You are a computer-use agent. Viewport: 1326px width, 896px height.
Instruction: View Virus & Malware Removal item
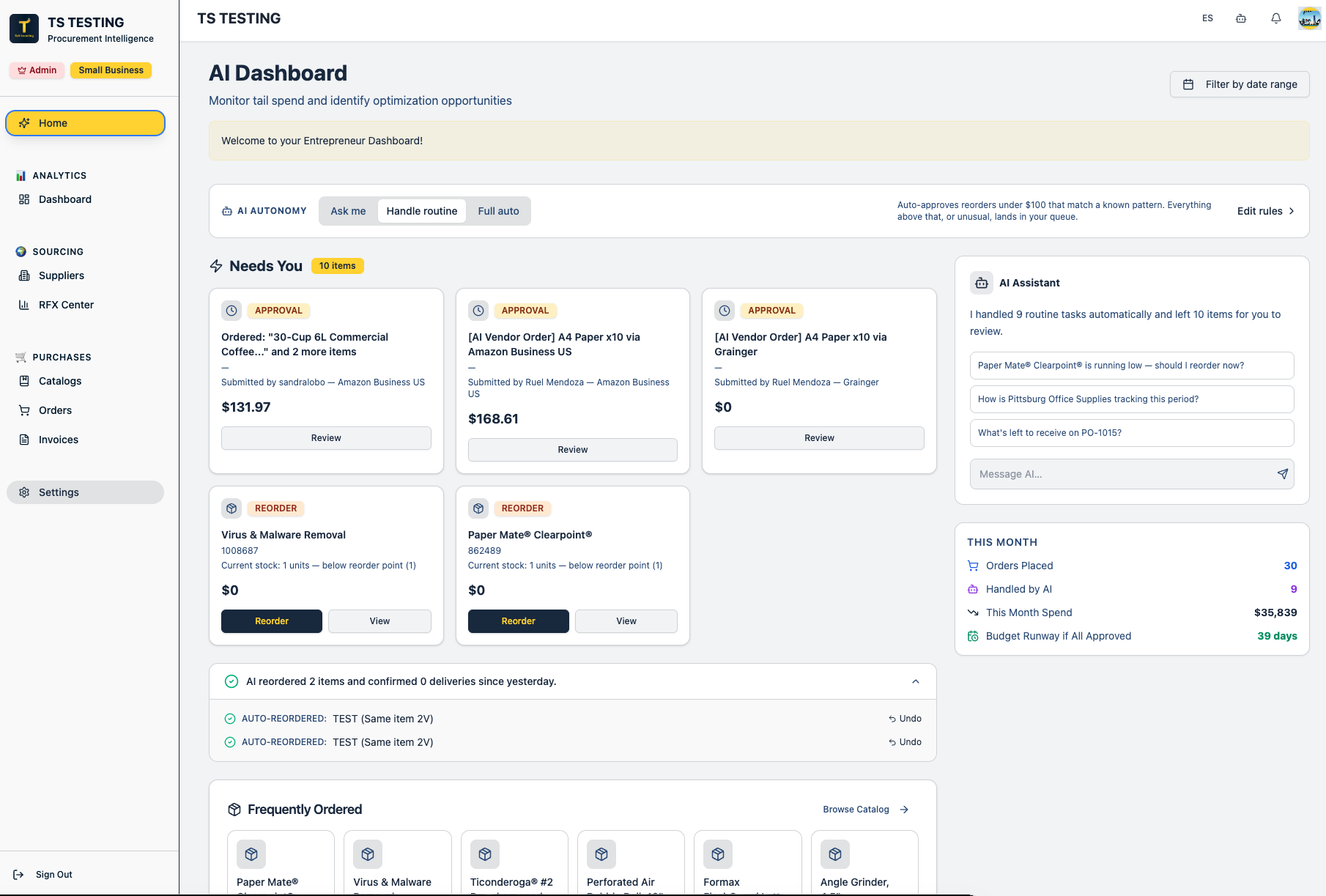379,621
